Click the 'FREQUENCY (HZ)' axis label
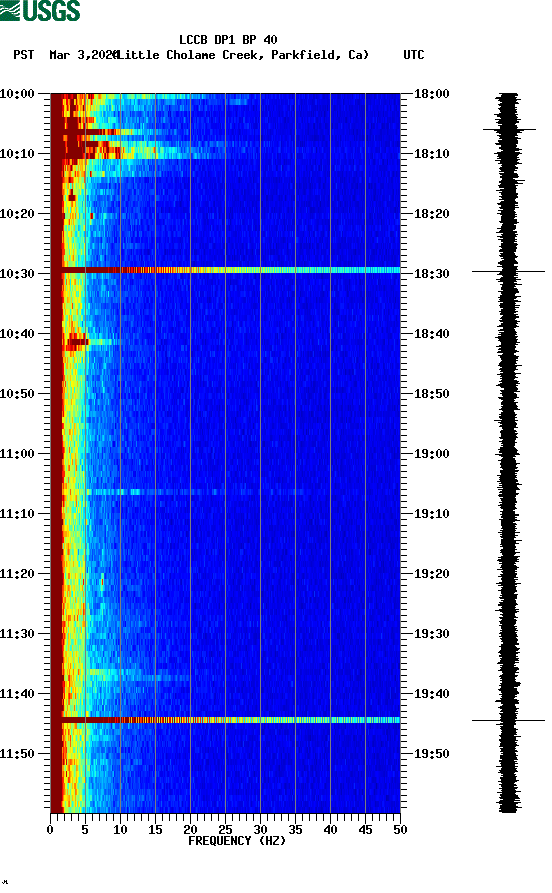 point(236,841)
